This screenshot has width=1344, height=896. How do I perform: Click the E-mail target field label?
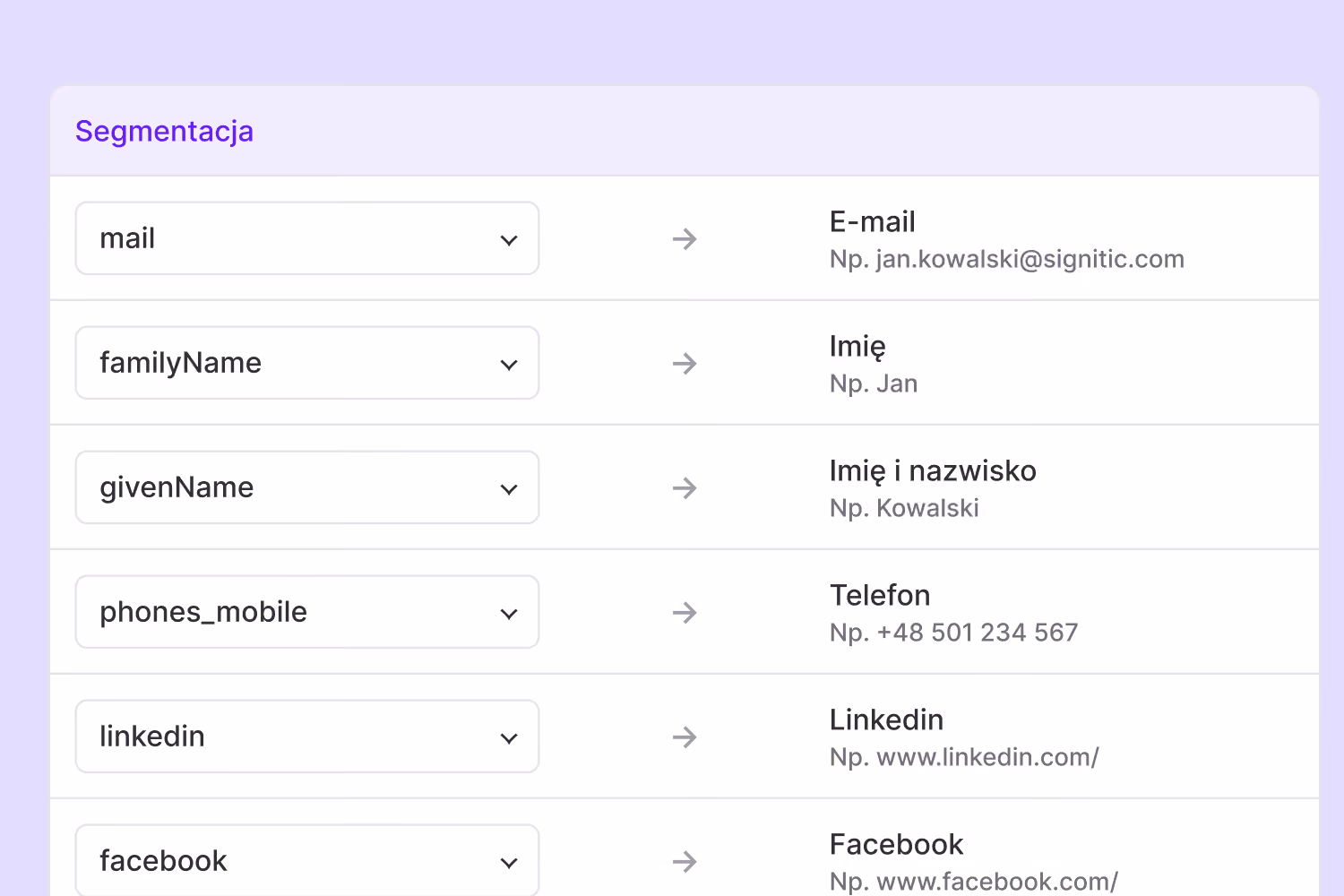click(x=872, y=221)
